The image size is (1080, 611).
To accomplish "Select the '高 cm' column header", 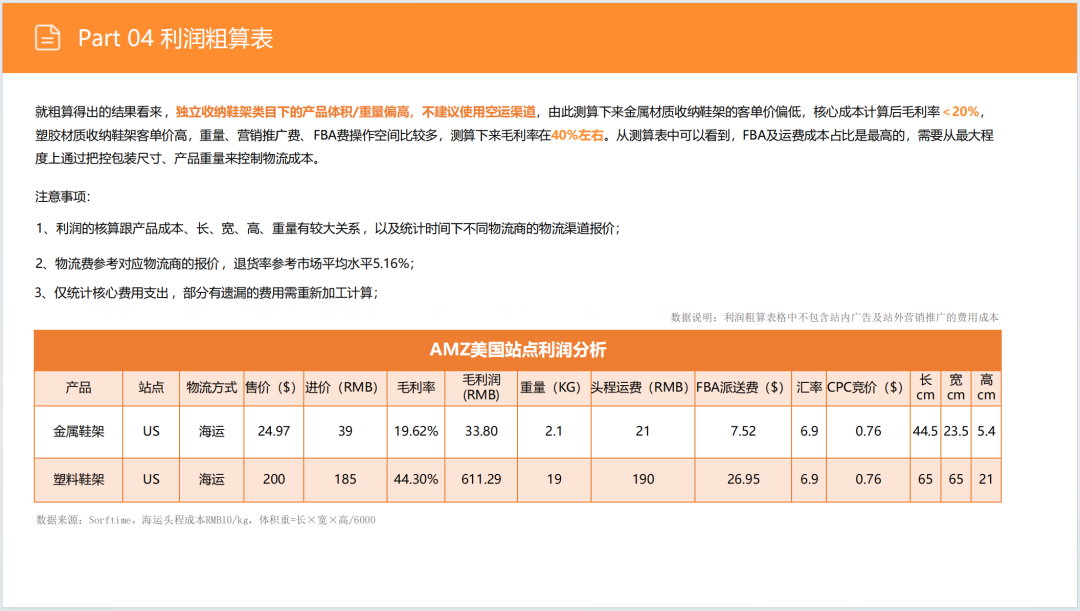I will (986, 387).
